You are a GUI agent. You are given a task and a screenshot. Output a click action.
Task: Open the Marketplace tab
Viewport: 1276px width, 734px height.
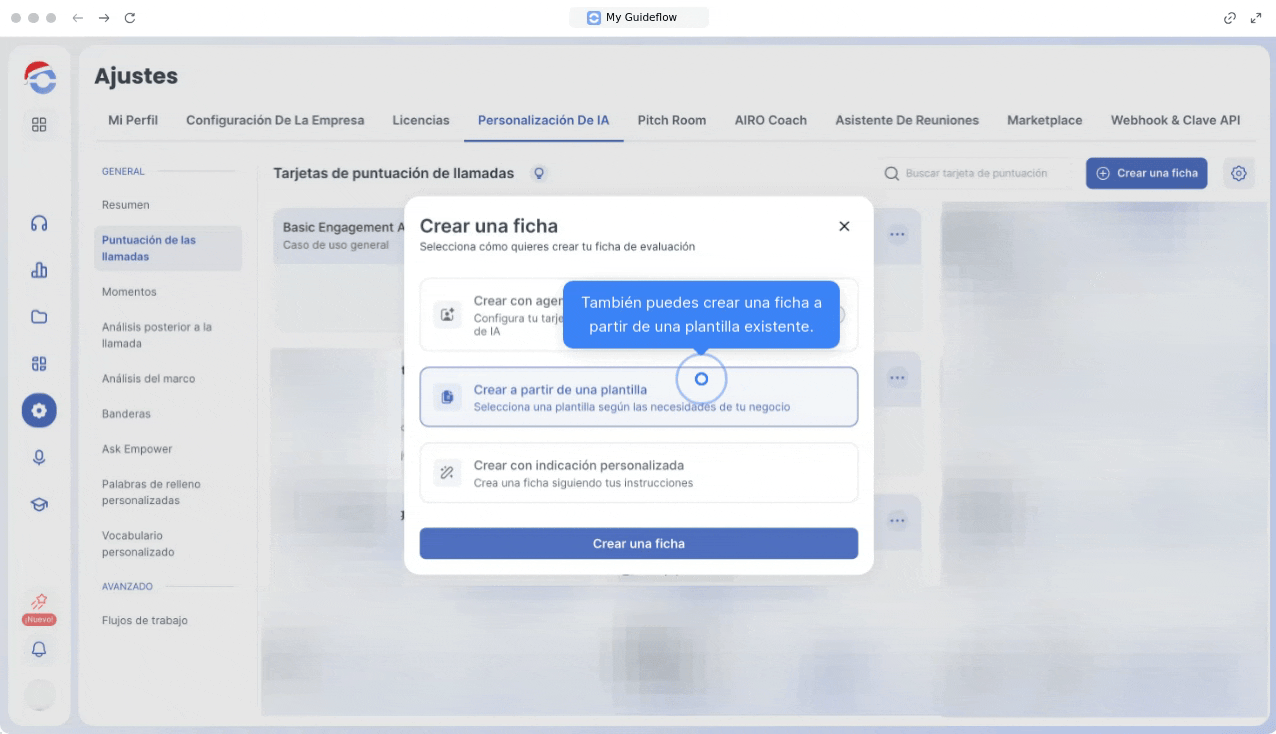pos(1044,120)
